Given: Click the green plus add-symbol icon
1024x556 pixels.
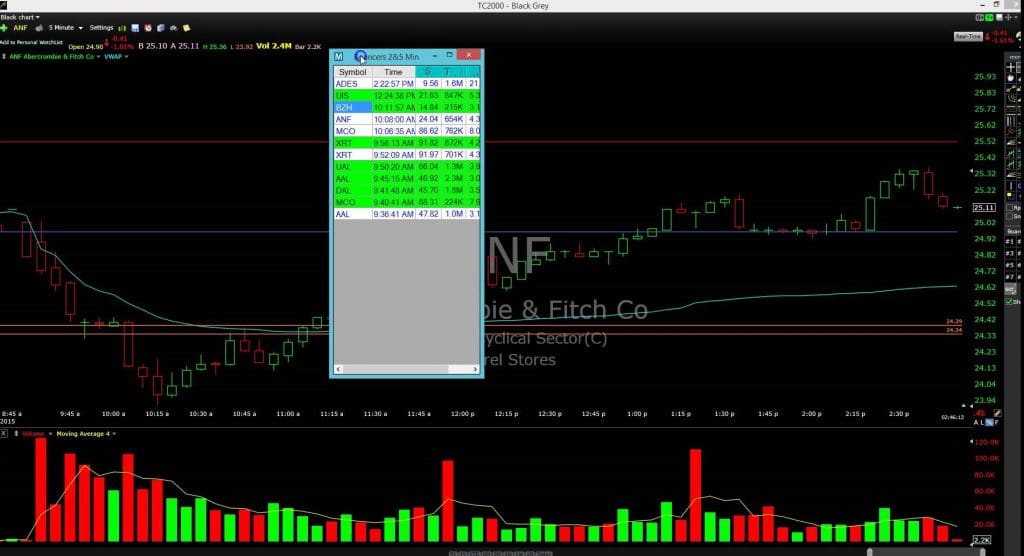Looking at the screenshot, I should click(4, 28).
